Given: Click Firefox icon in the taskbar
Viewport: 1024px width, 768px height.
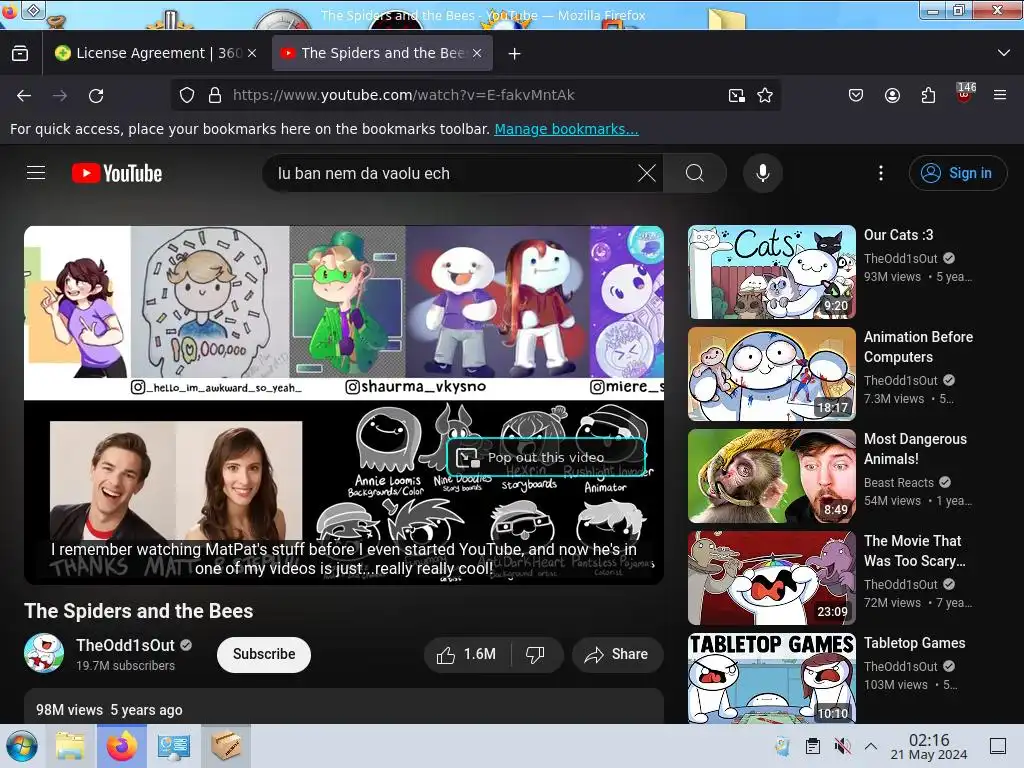Looking at the screenshot, I should [x=122, y=746].
